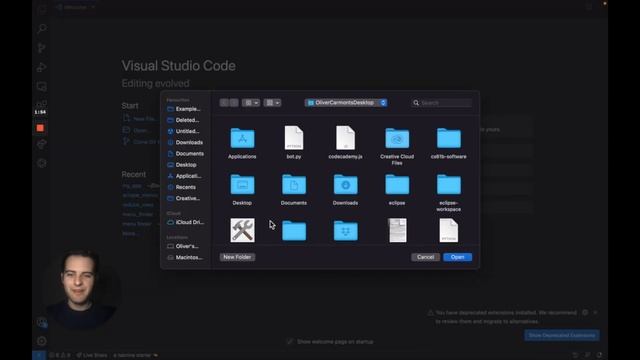Dismiss the deprecated extensions notification
Viewport: 640px width, 360px height.
[x=596, y=312]
